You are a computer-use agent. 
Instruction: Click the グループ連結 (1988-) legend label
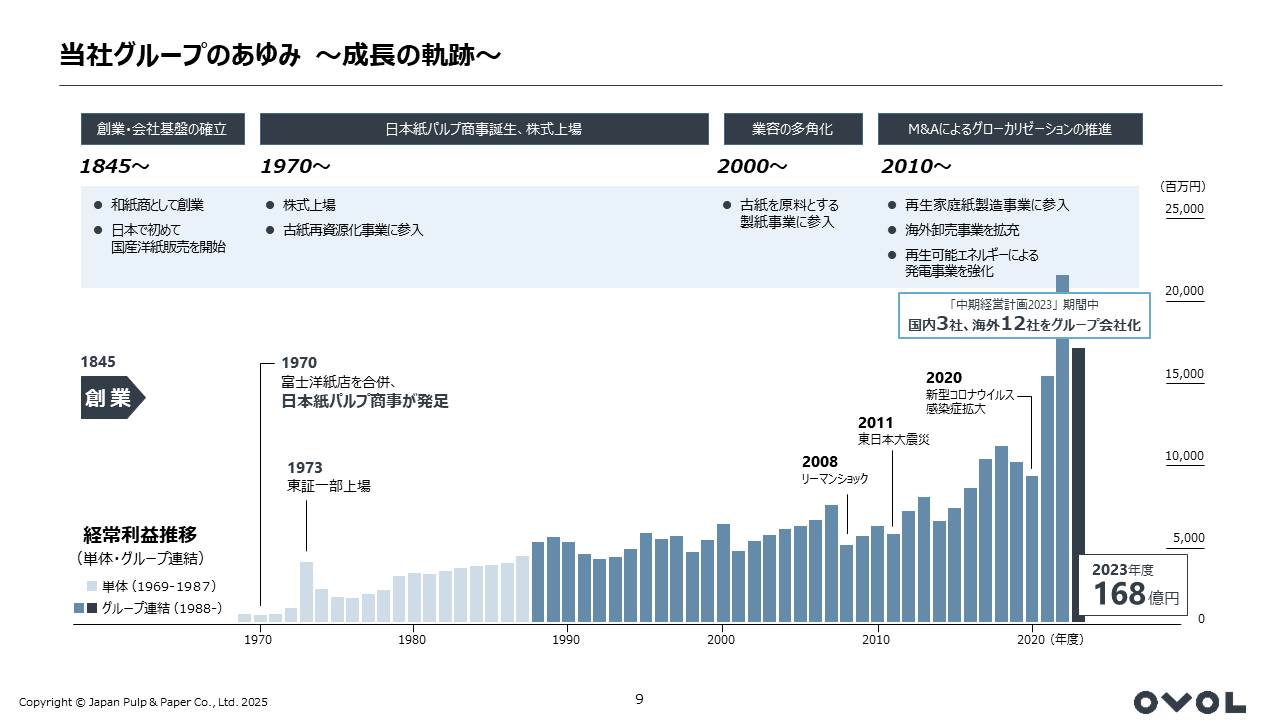(x=161, y=607)
